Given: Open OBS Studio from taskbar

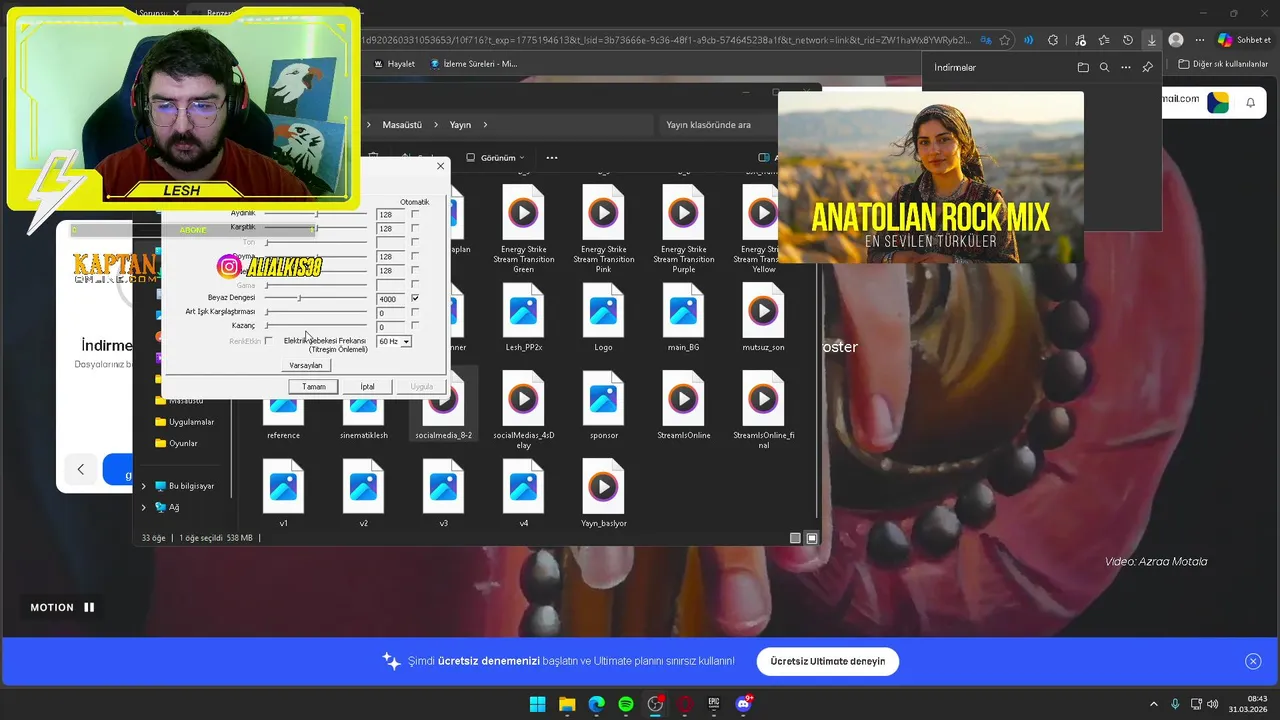Looking at the screenshot, I should pos(655,704).
